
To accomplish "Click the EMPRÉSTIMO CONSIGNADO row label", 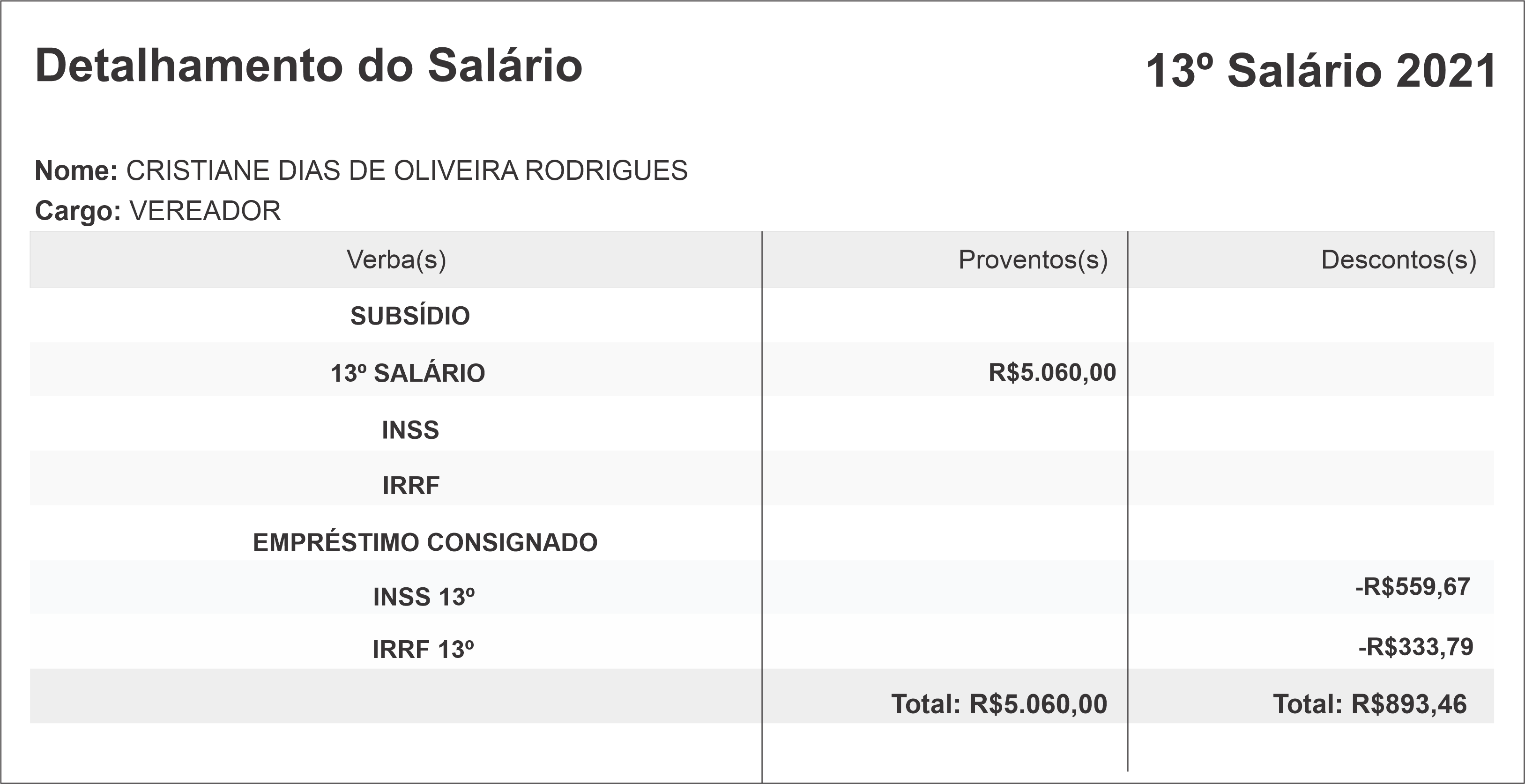I will [425, 543].
